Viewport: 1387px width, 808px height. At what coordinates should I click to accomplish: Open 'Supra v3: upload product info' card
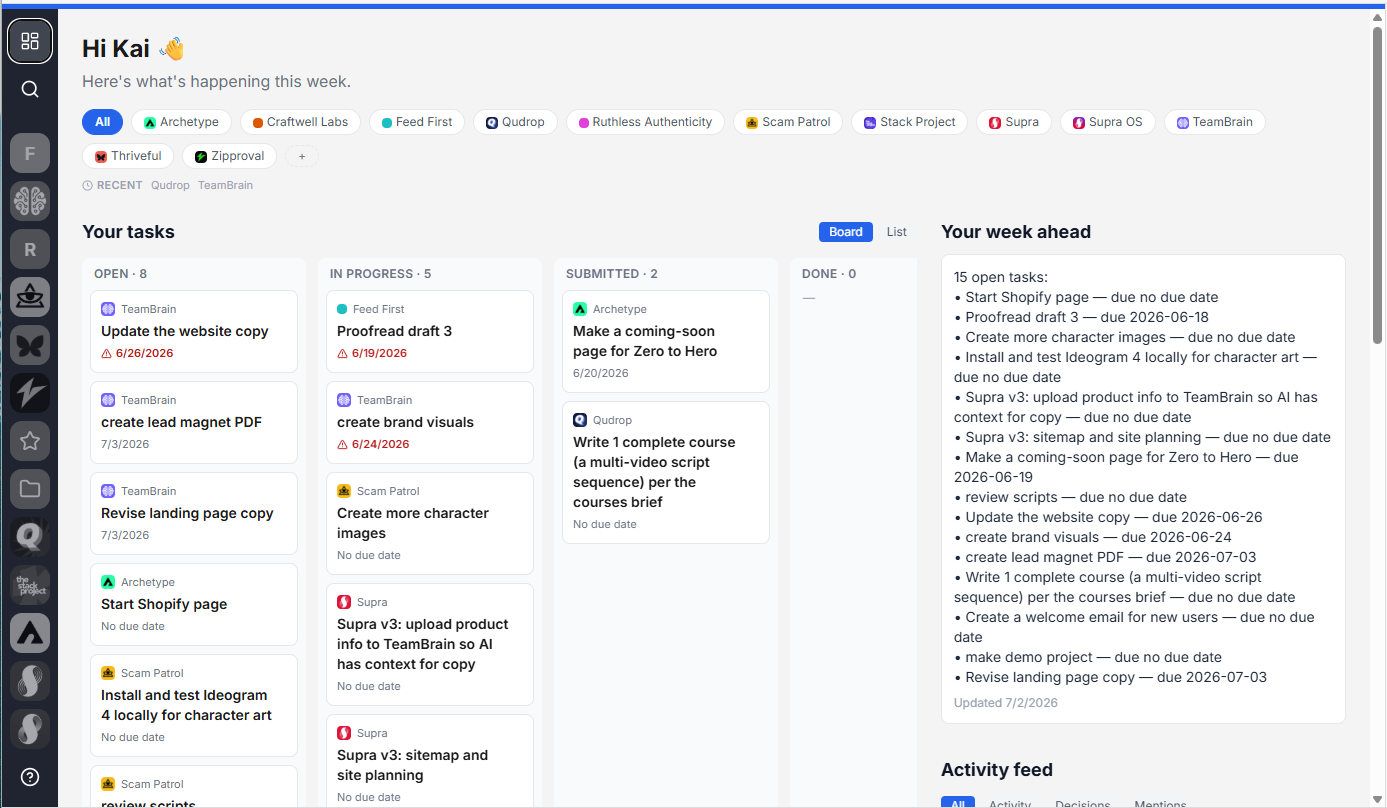430,644
